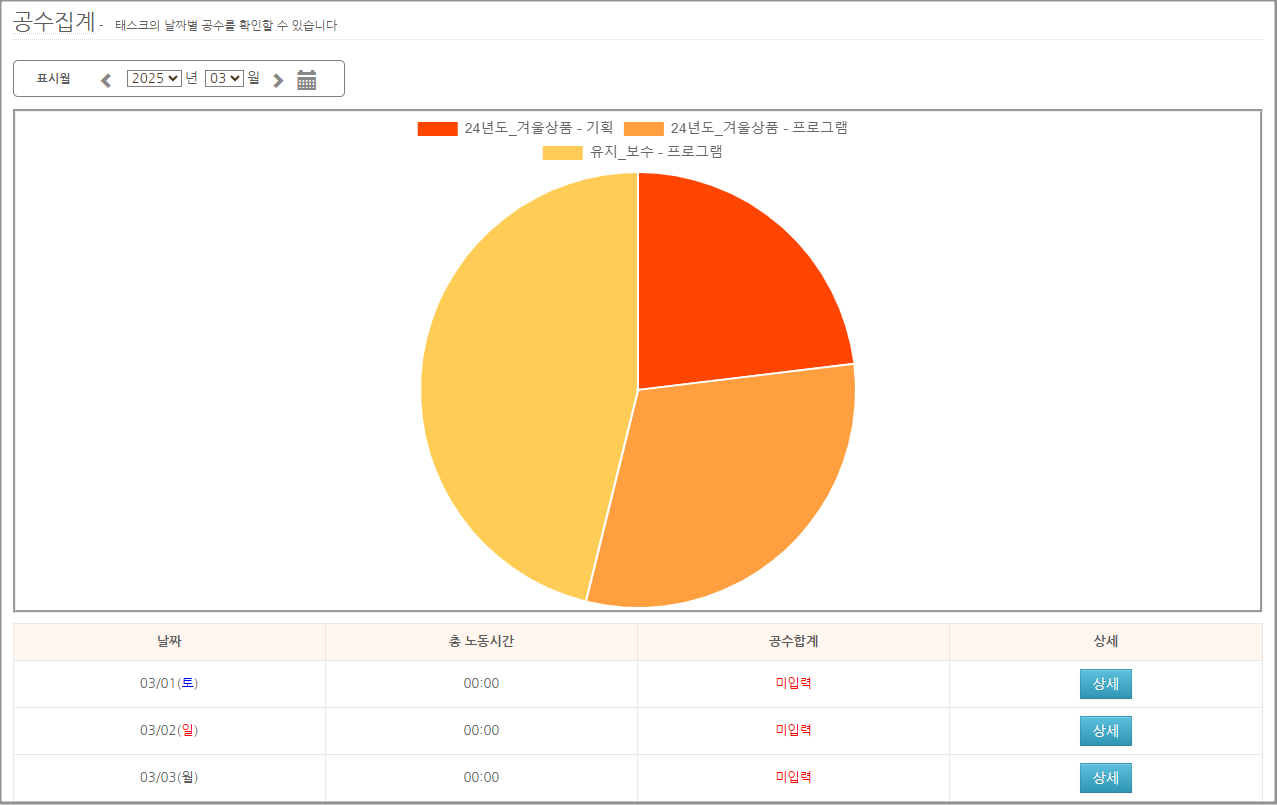
Task: Open the year 2025 dropdown
Action: click(x=154, y=78)
